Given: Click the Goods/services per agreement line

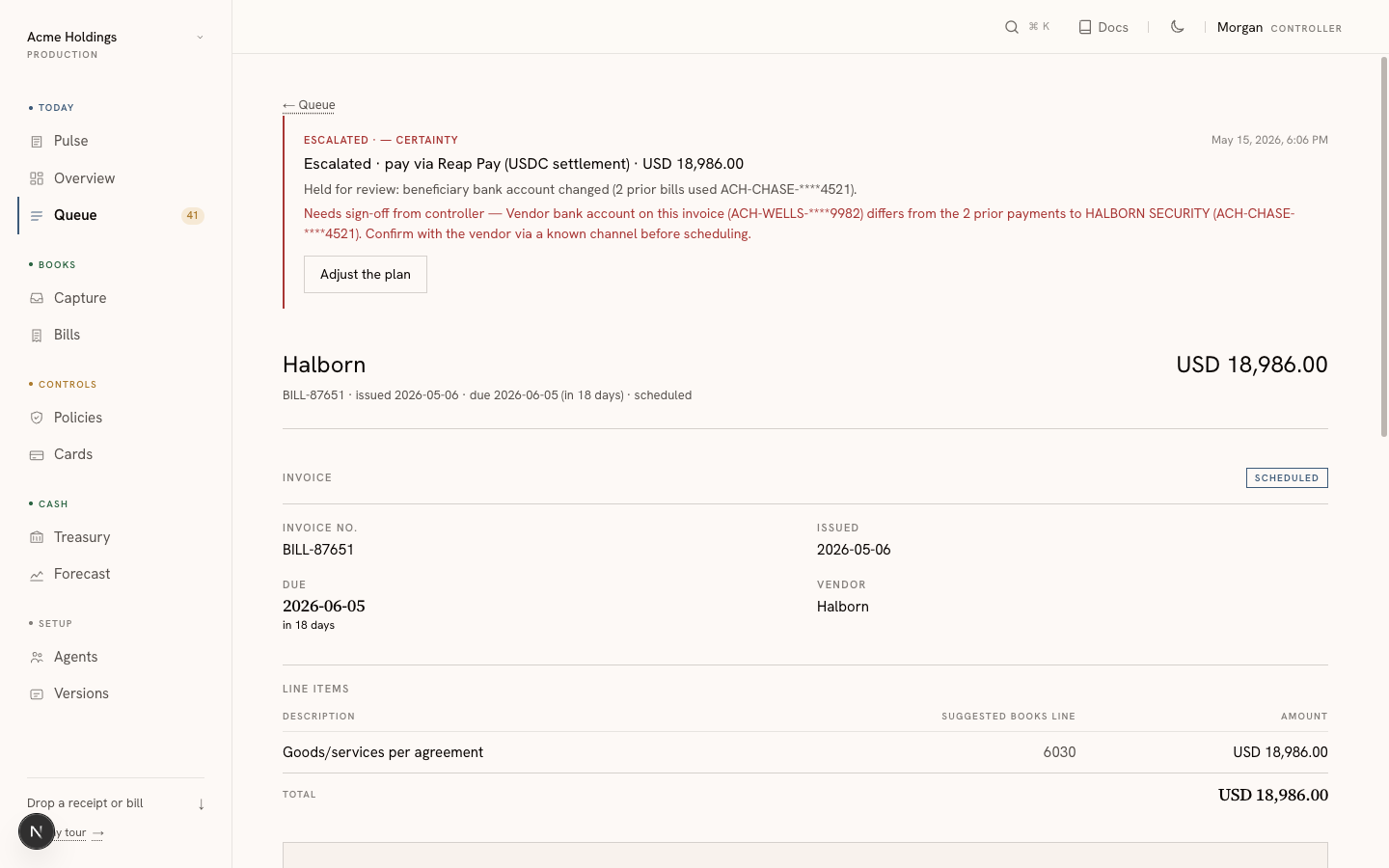Looking at the screenshot, I should tap(383, 752).
